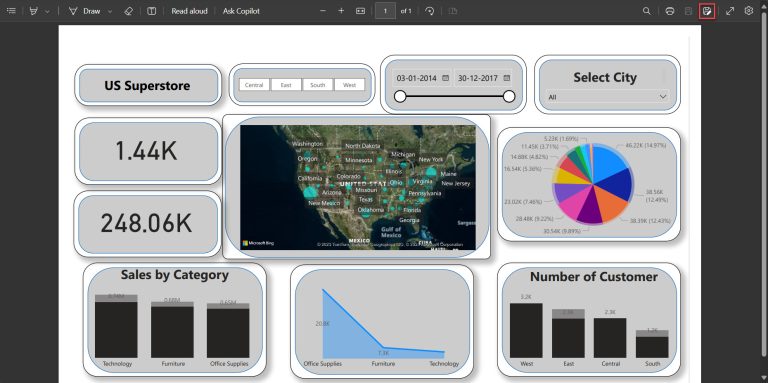
Task: Open the table of contents panel
Action: pyautogui.click(x=11, y=11)
